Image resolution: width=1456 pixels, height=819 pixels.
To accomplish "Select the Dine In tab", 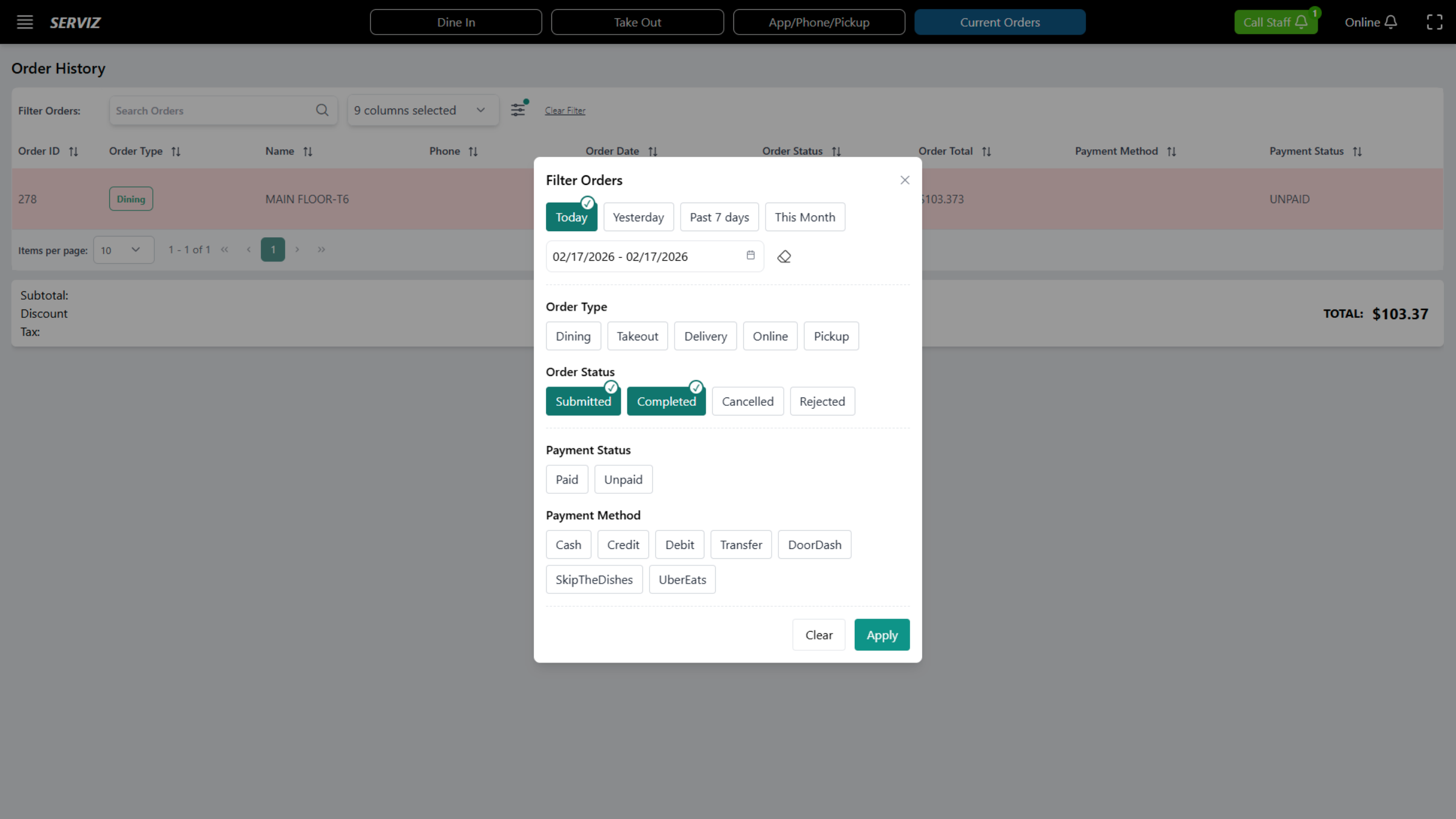I will point(456,22).
